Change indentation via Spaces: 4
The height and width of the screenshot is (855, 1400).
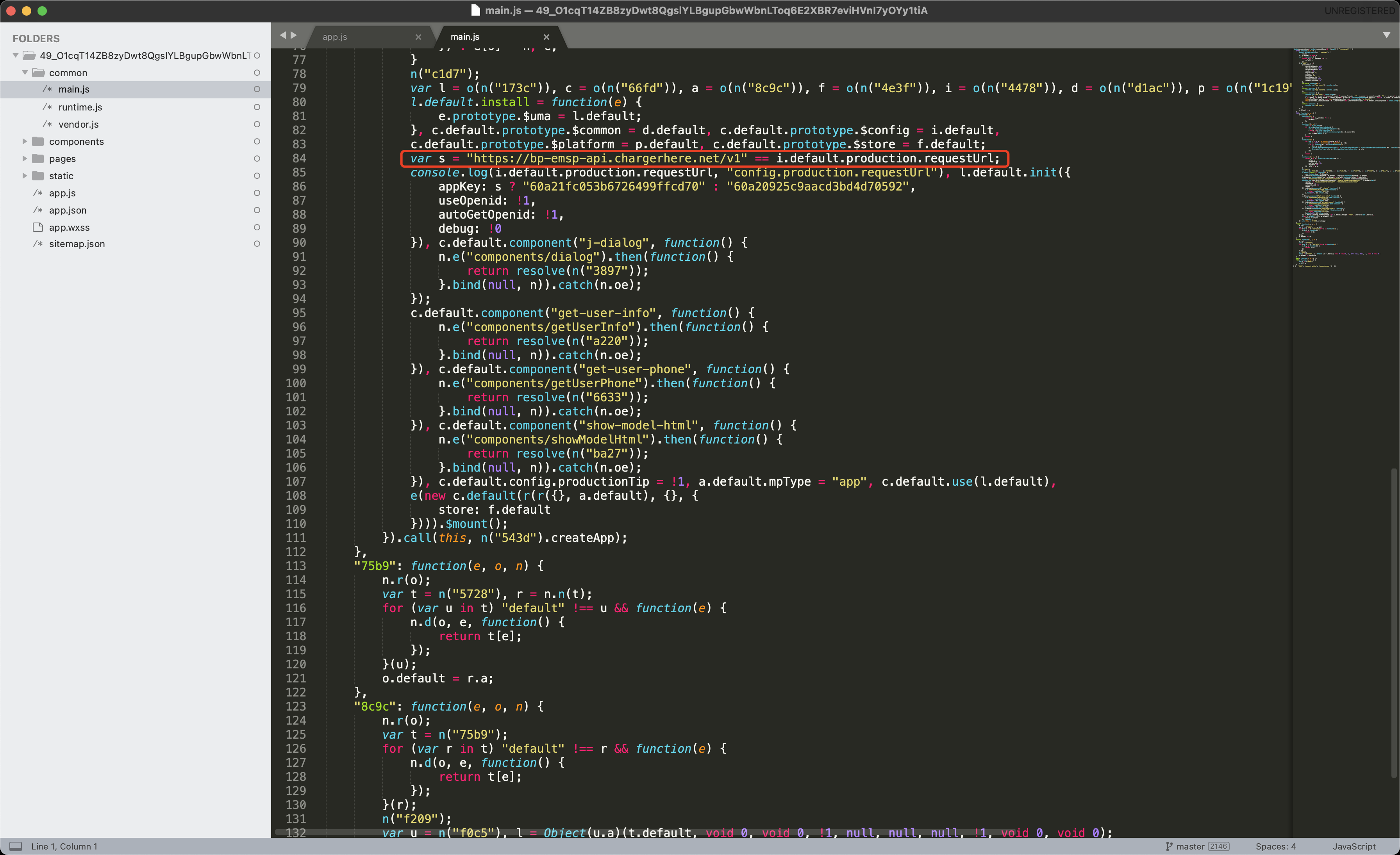pyautogui.click(x=1275, y=846)
